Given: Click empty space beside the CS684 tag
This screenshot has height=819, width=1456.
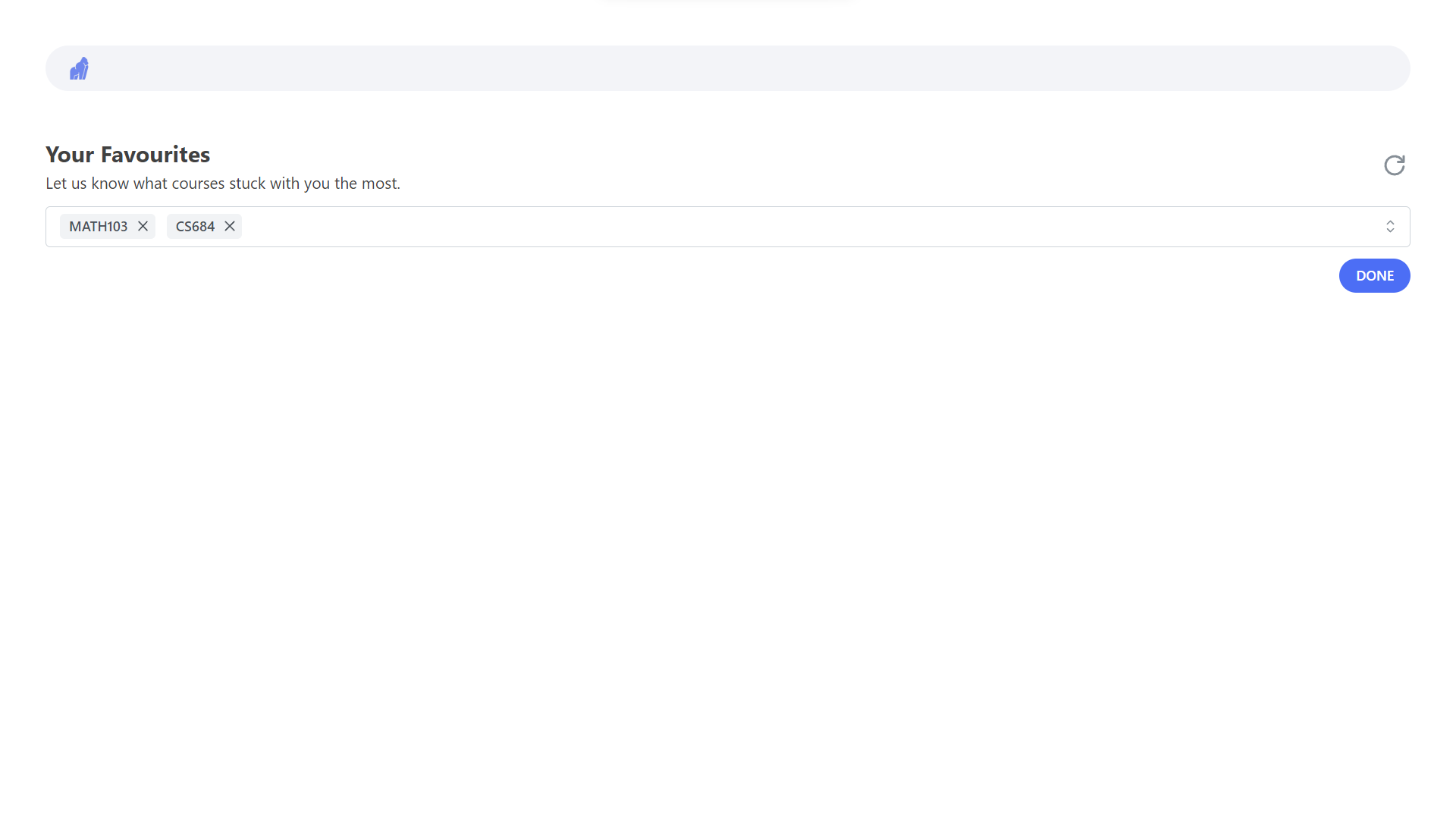Looking at the screenshot, I should pyautogui.click(x=455, y=226).
